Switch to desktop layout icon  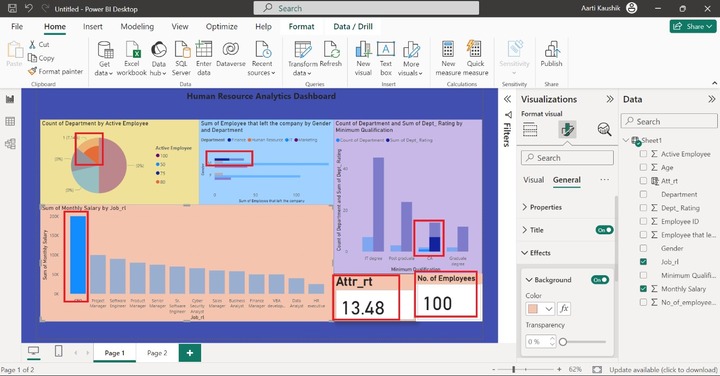pyautogui.click(x=34, y=352)
